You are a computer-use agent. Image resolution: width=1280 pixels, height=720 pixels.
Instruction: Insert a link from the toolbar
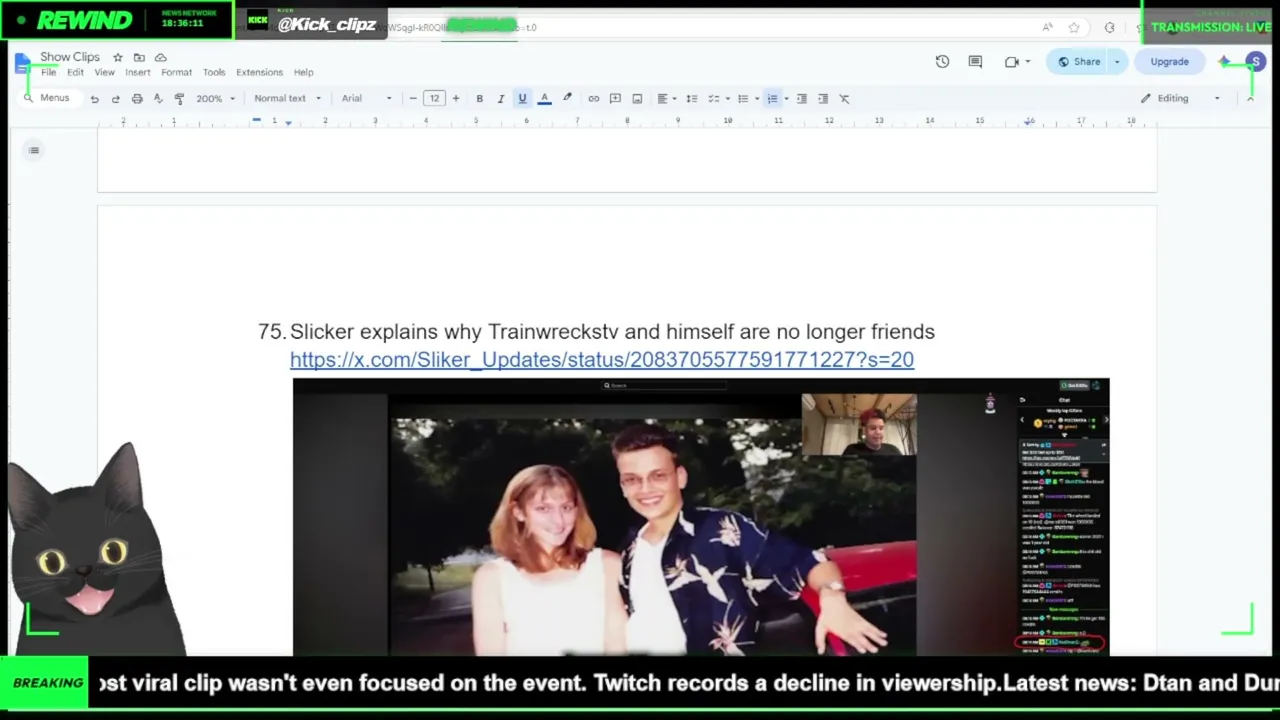(x=593, y=99)
